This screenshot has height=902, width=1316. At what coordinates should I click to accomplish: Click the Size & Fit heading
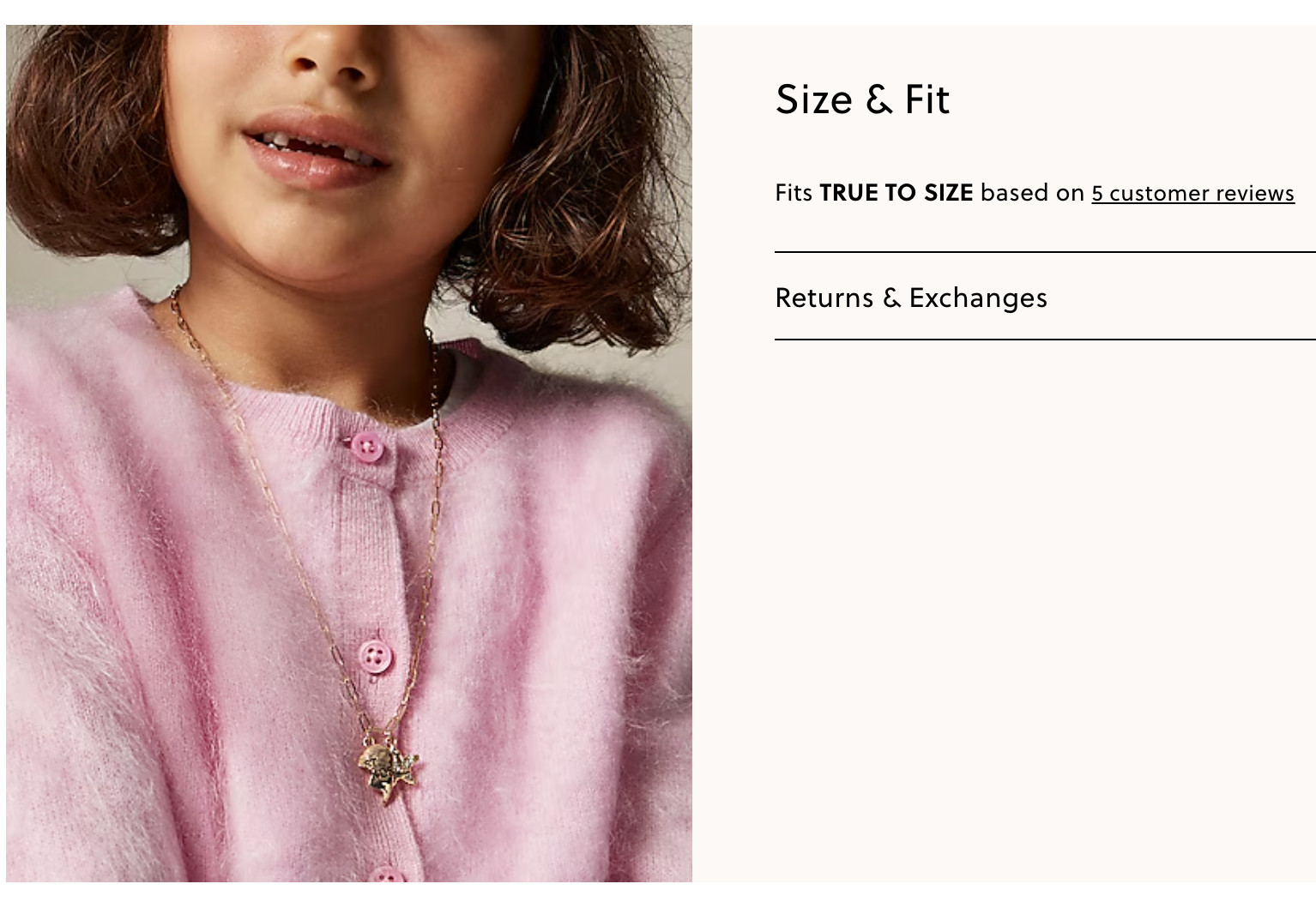862,99
